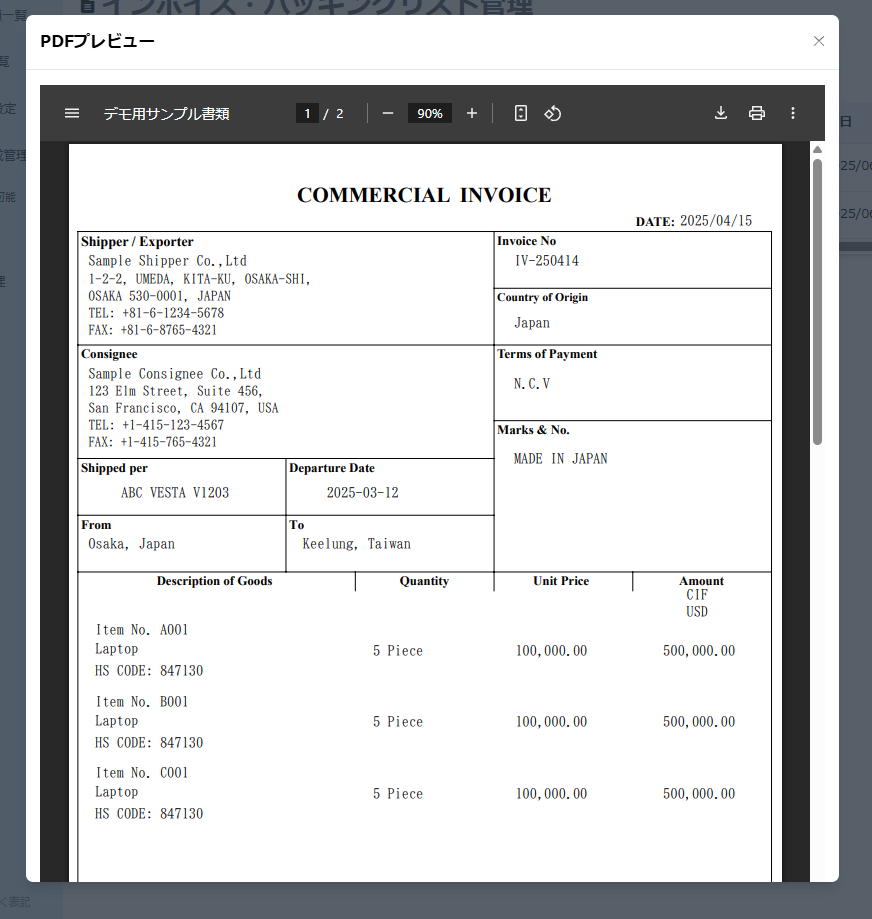Click the Description of Goods header
The image size is (872, 919).
[214, 581]
